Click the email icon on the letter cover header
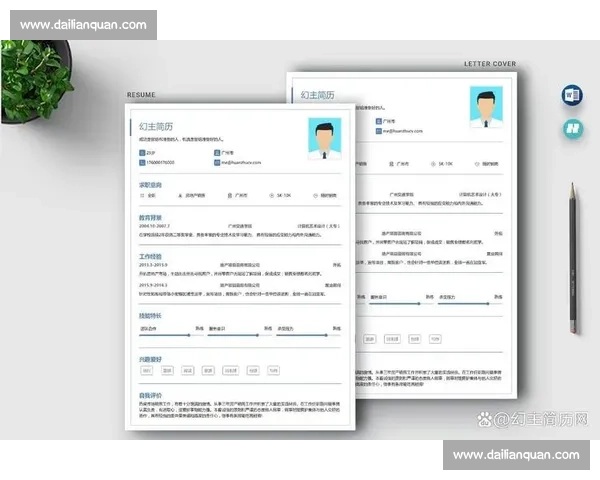The height and width of the screenshot is (480, 600). (x=378, y=131)
